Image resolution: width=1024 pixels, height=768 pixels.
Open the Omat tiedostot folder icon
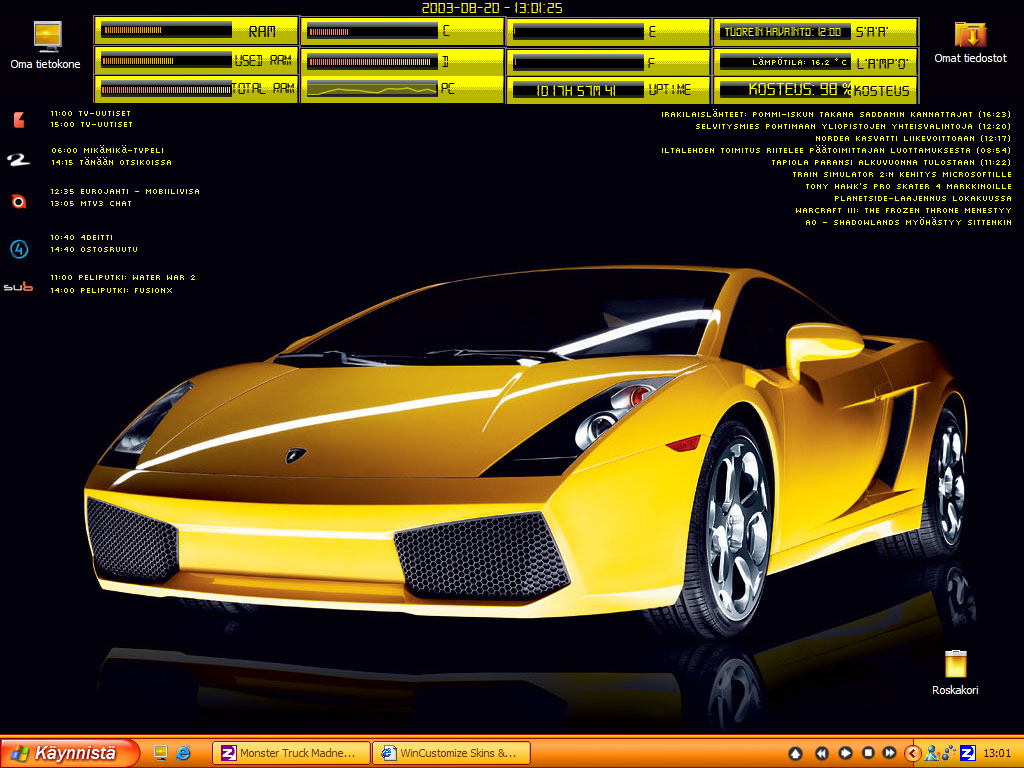coord(970,36)
